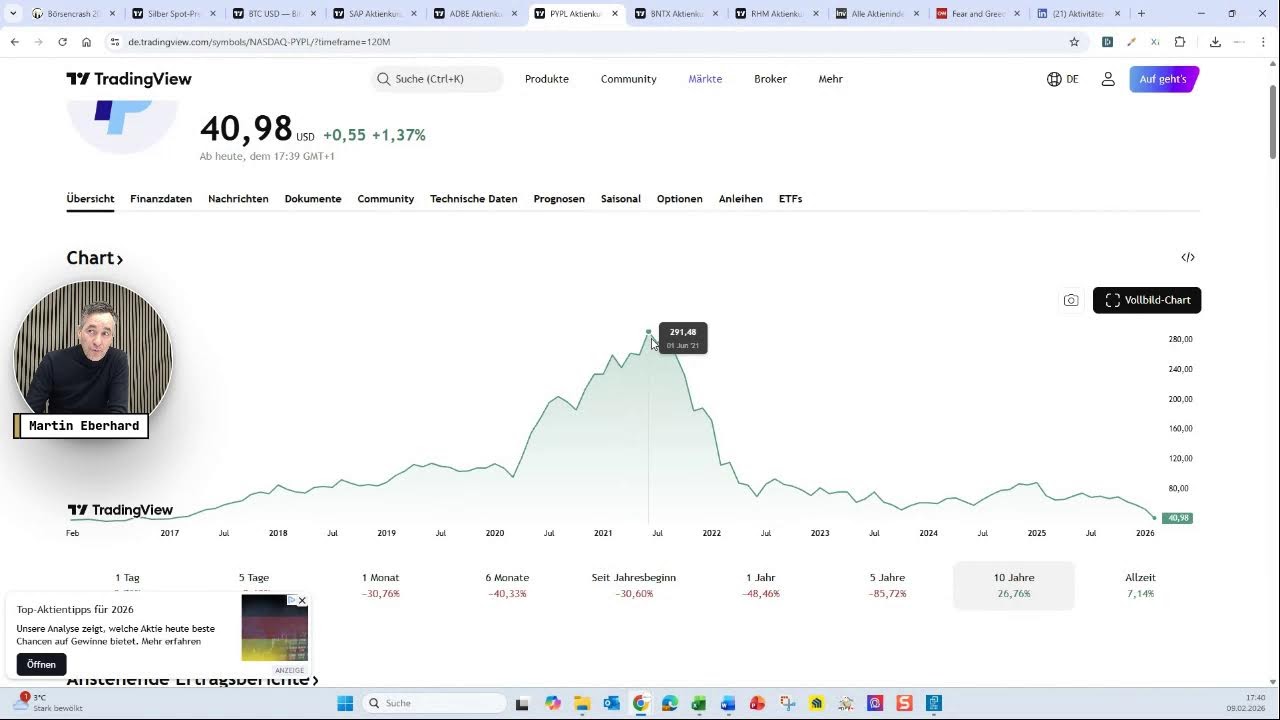Image resolution: width=1280 pixels, height=720 pixels.
Task: Select the 1 Jahr timeframe
Action: pyautogui.click(x=760, y=585)
